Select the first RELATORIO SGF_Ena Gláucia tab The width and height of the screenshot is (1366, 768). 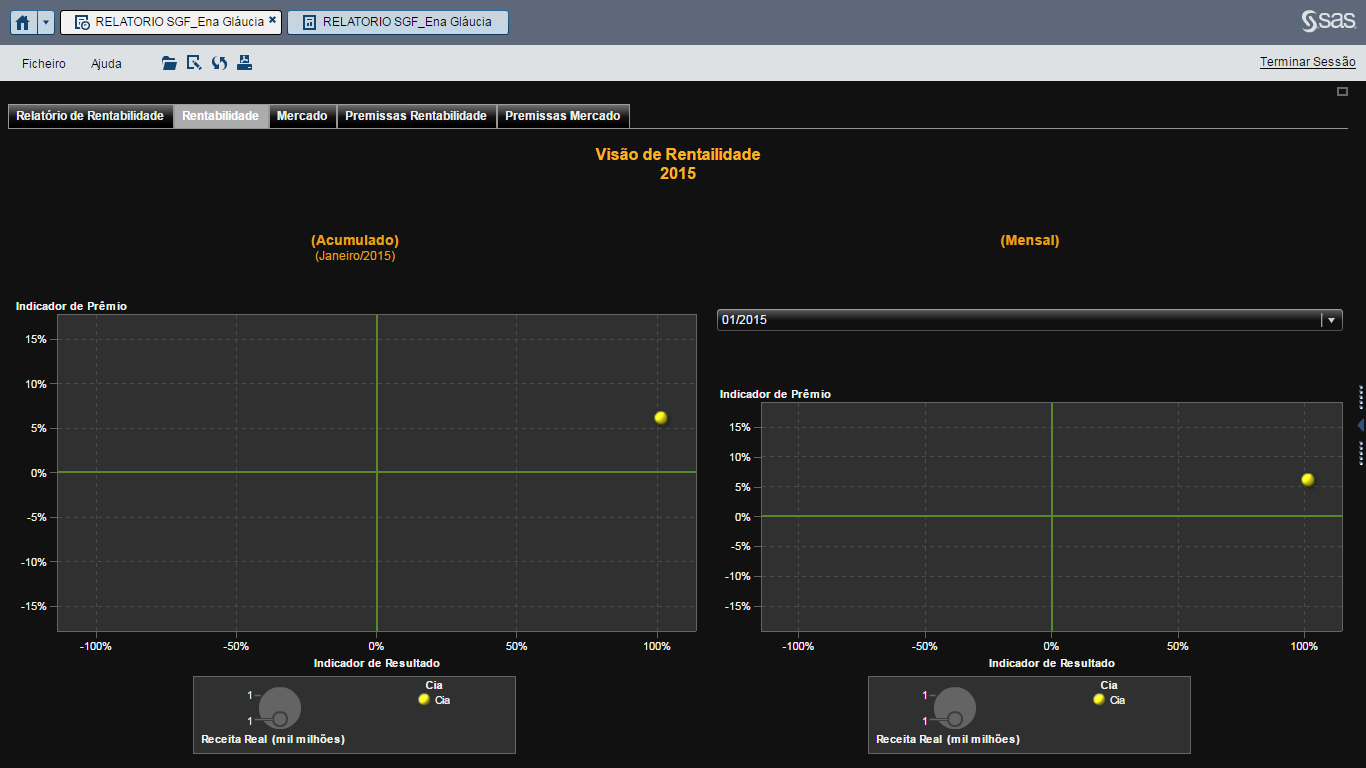(x=170, y=22)
